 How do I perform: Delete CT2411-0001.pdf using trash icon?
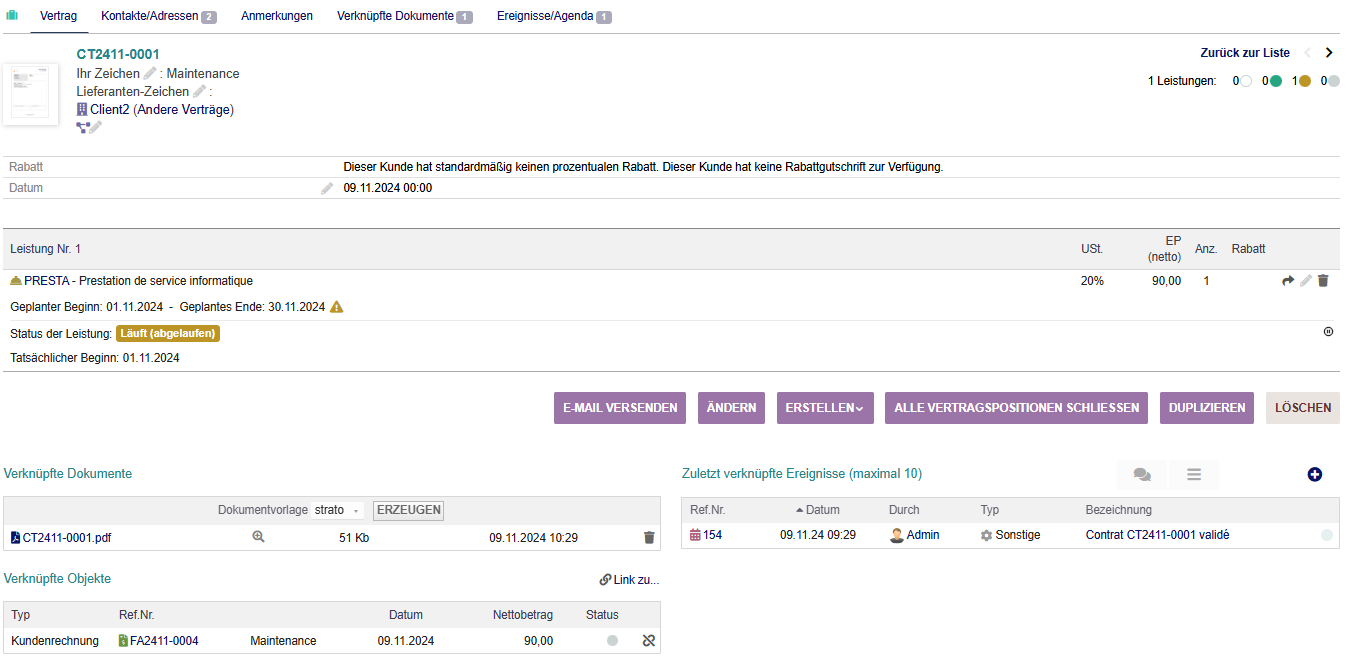click(x=649, y=537)
